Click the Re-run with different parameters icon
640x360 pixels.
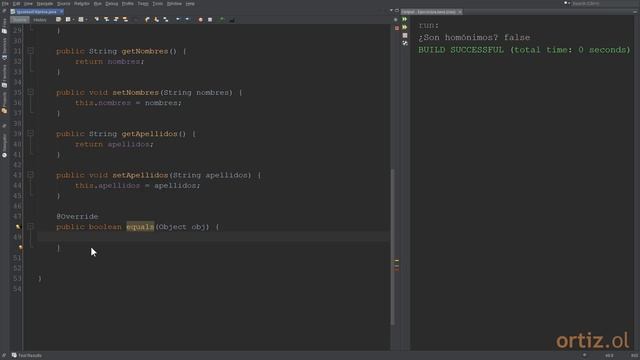coord(405,27)
